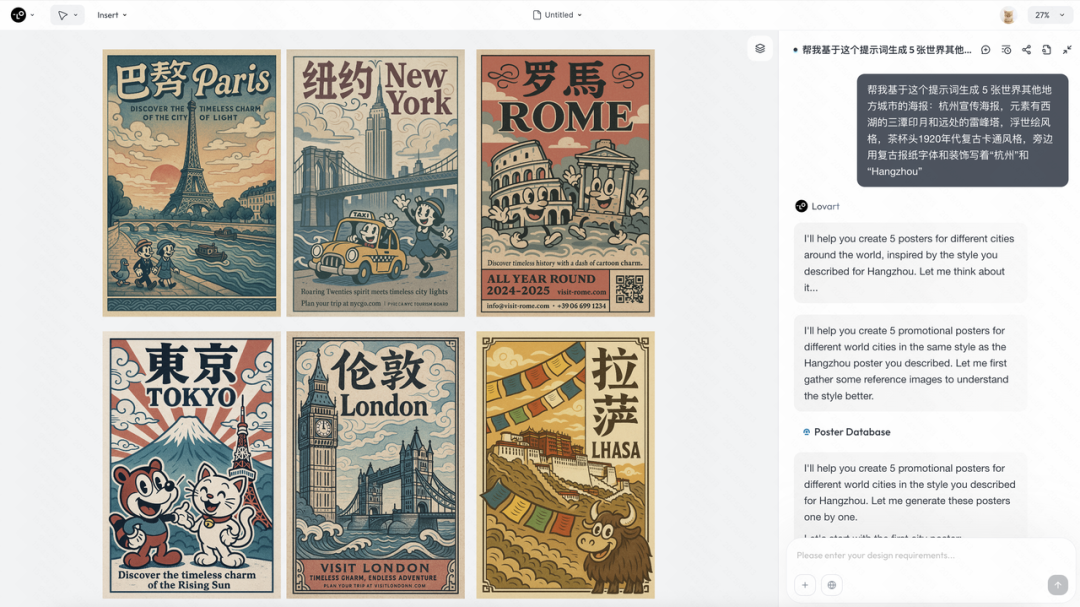
Task: Open the layers panel button
Action: [760, 49]
